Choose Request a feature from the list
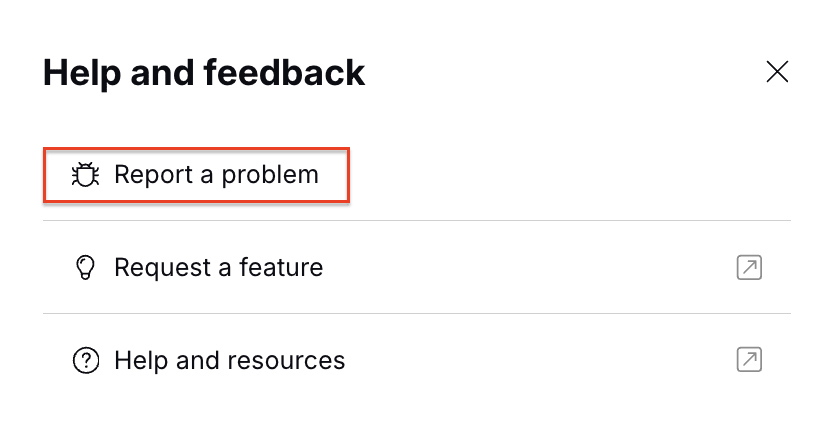This screenshot has height=424, width=838. pos(218,268)
